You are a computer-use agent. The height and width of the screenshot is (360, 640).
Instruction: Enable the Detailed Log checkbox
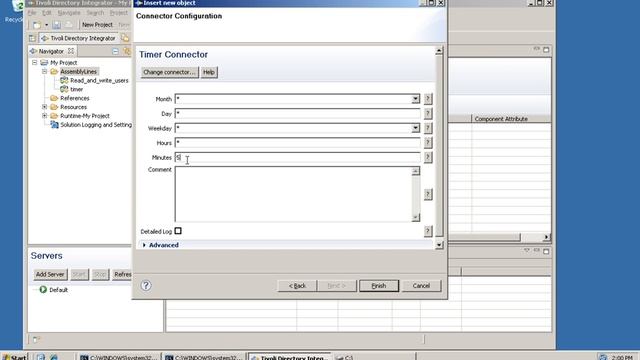pos(178,231)
